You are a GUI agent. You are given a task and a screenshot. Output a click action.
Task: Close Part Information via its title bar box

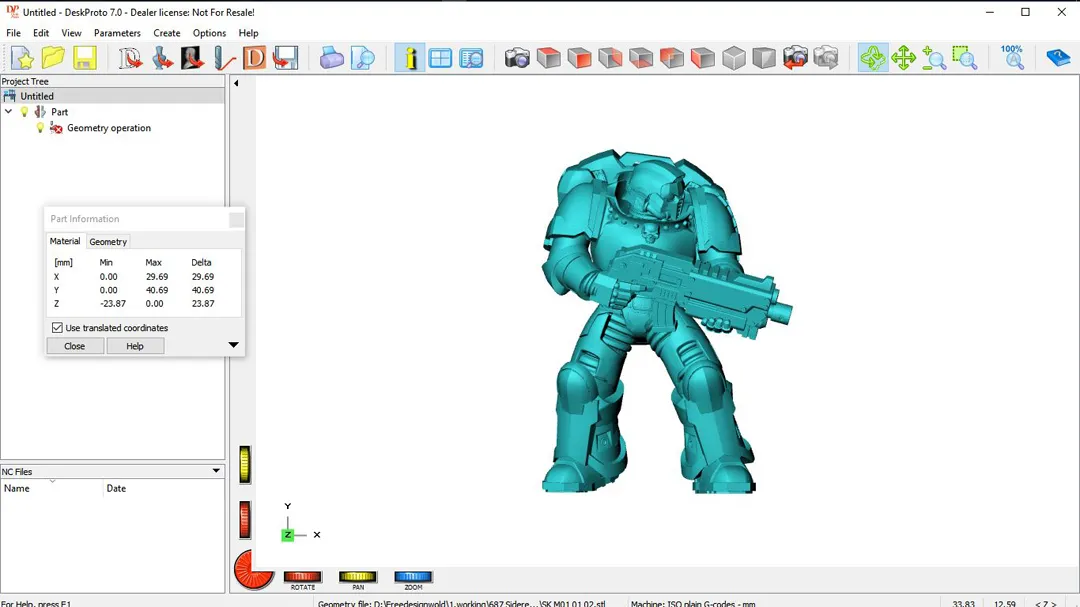236,220
